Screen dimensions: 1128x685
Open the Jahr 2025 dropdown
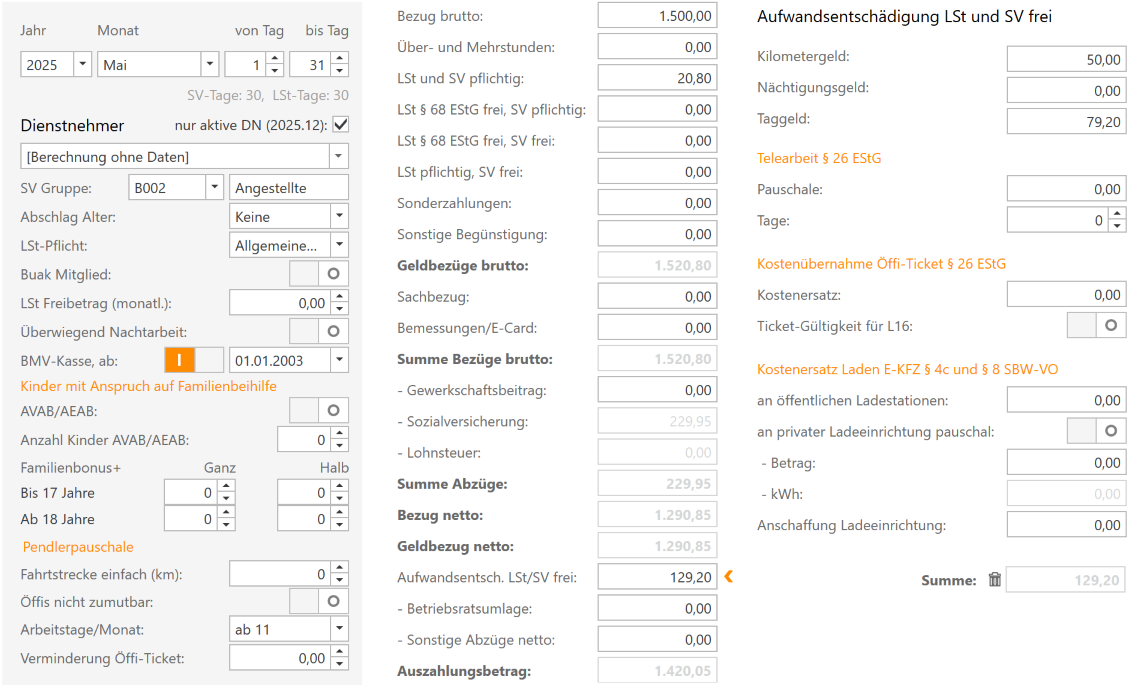click(x=81, y=65)
